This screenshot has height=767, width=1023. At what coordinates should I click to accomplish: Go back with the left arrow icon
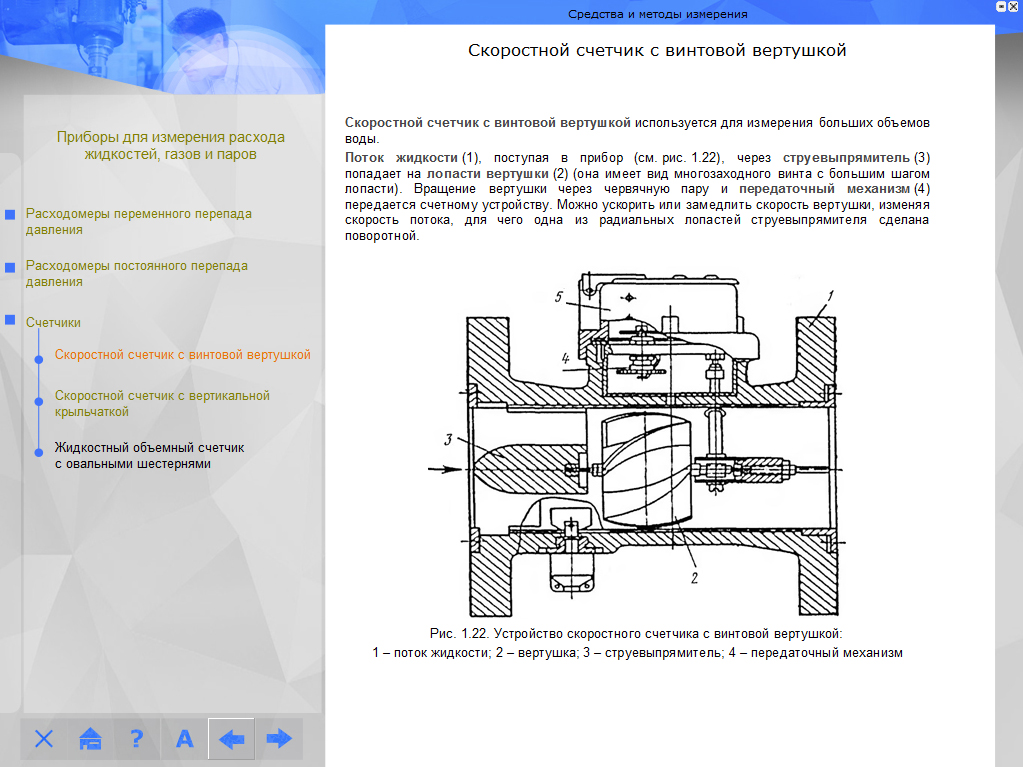click(x=231, y=739)
